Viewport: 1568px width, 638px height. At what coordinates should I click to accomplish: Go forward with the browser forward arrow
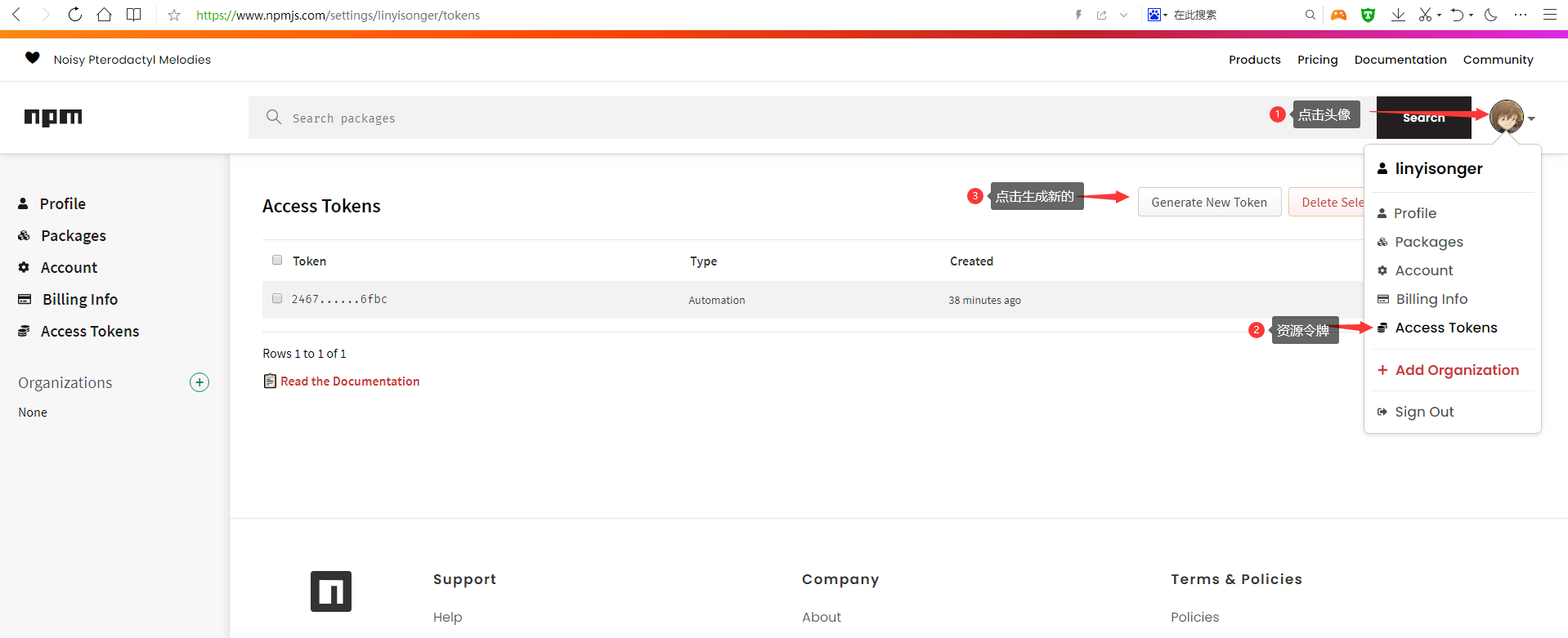coord(46,15)
